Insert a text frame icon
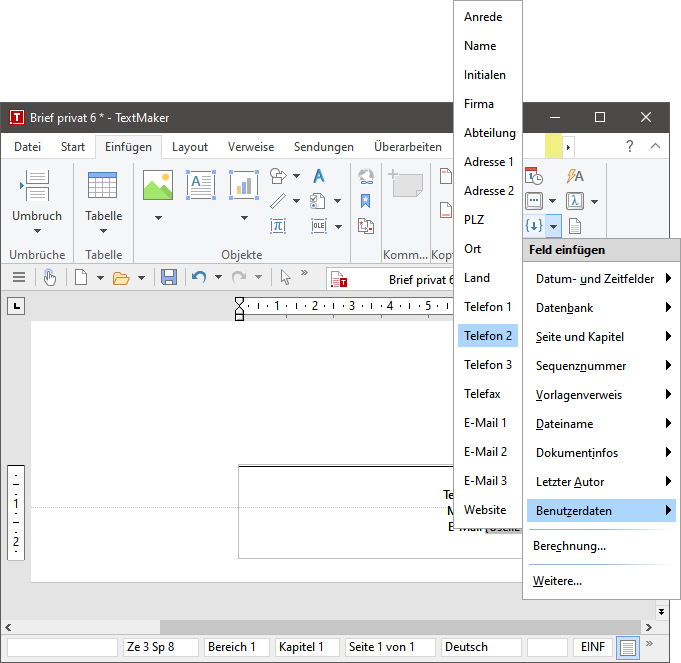The width and height of the screenshot is (681, 663). click(201, 185)
